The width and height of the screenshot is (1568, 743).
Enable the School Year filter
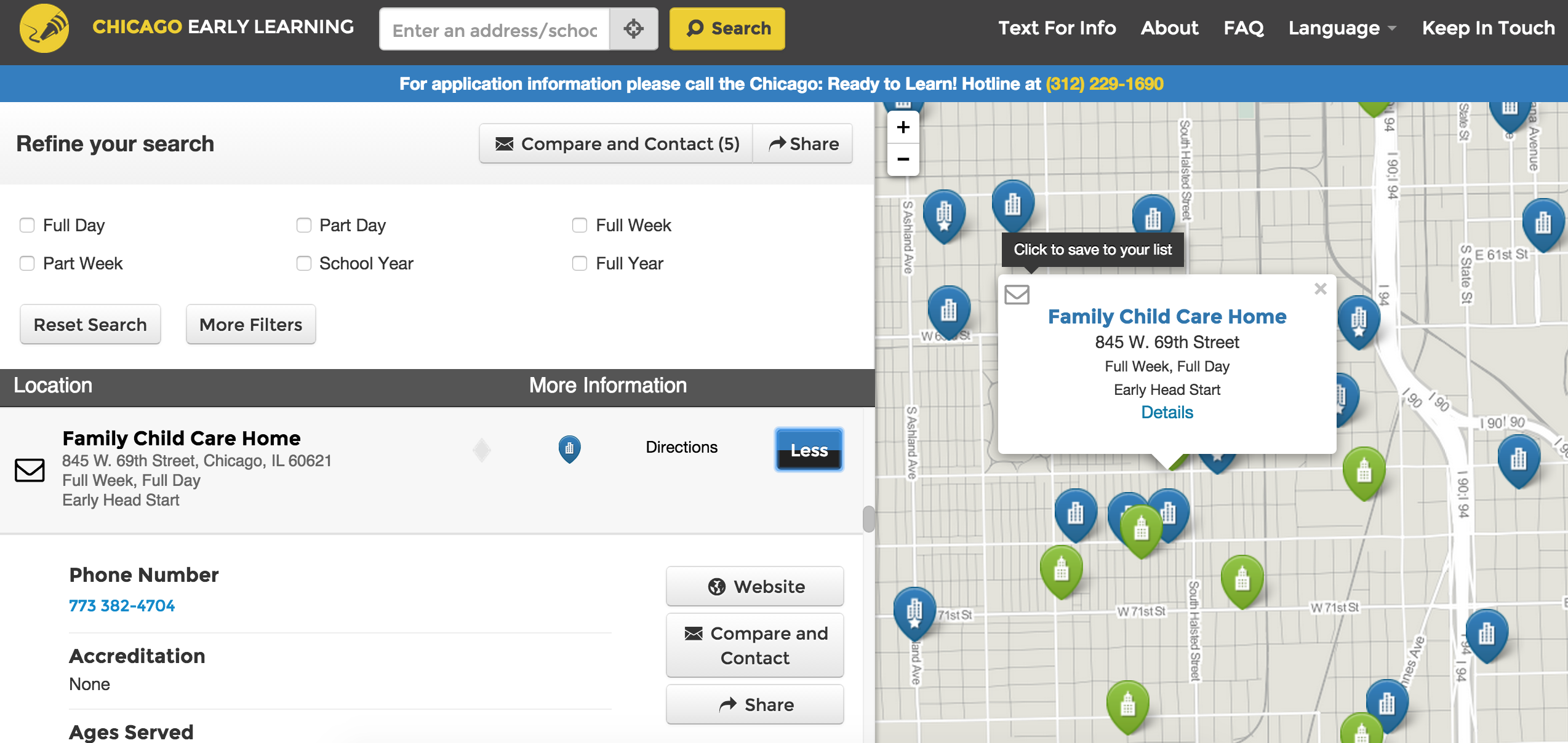click(x=304, y=263)
